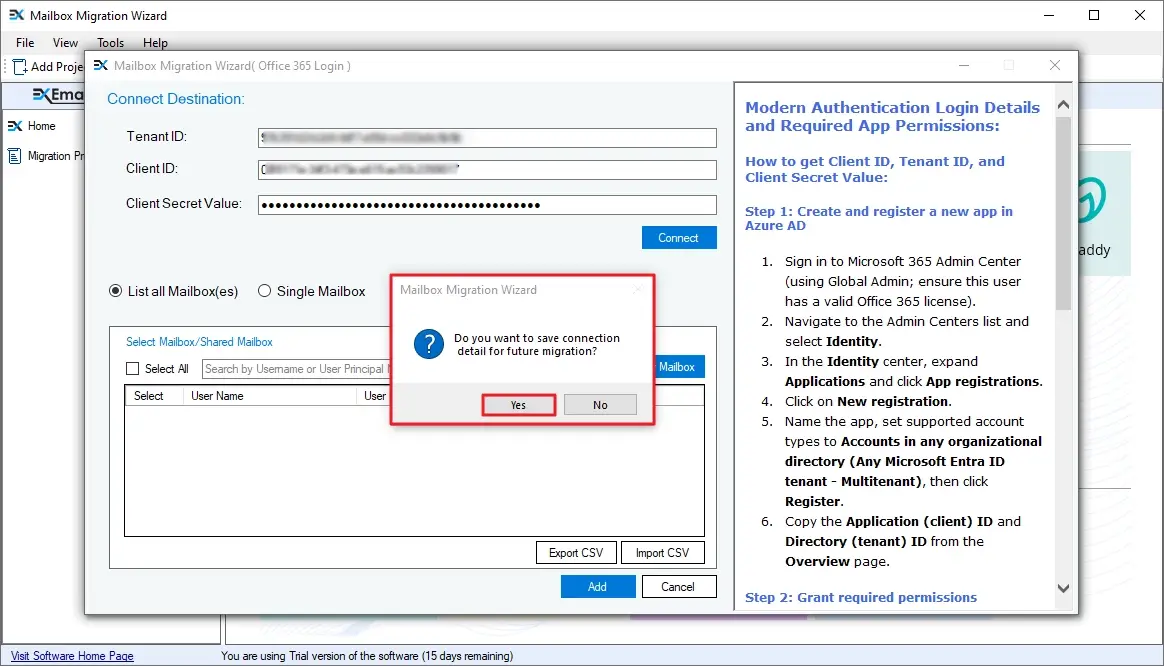Click the Export CSV button
Viewport: 1164px width, 666px height.
point(576,552)
